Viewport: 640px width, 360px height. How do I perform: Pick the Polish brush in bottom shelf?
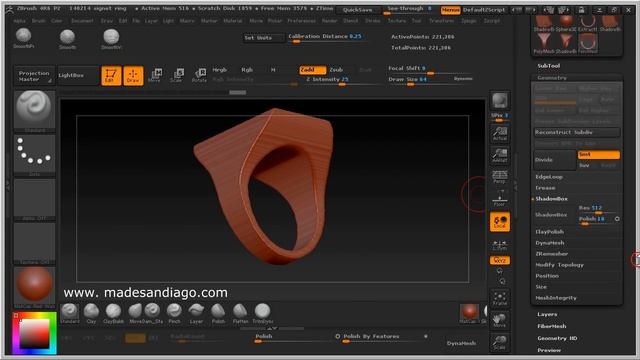coord(218,313)
